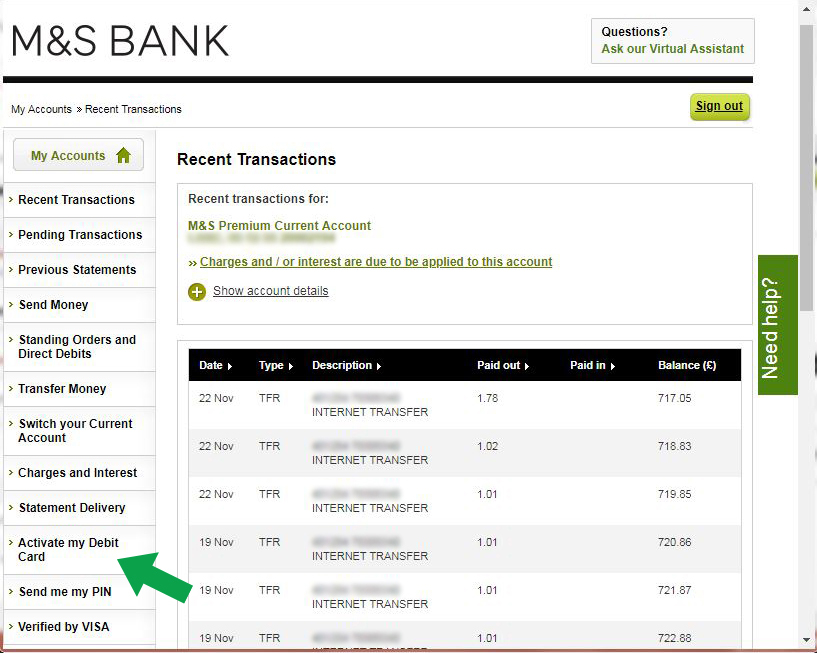Image resolution: width=817 pixels, height=653 pixels.
Task: Open Statement Delivery in the sidebar
Action: tap(71, 508)
